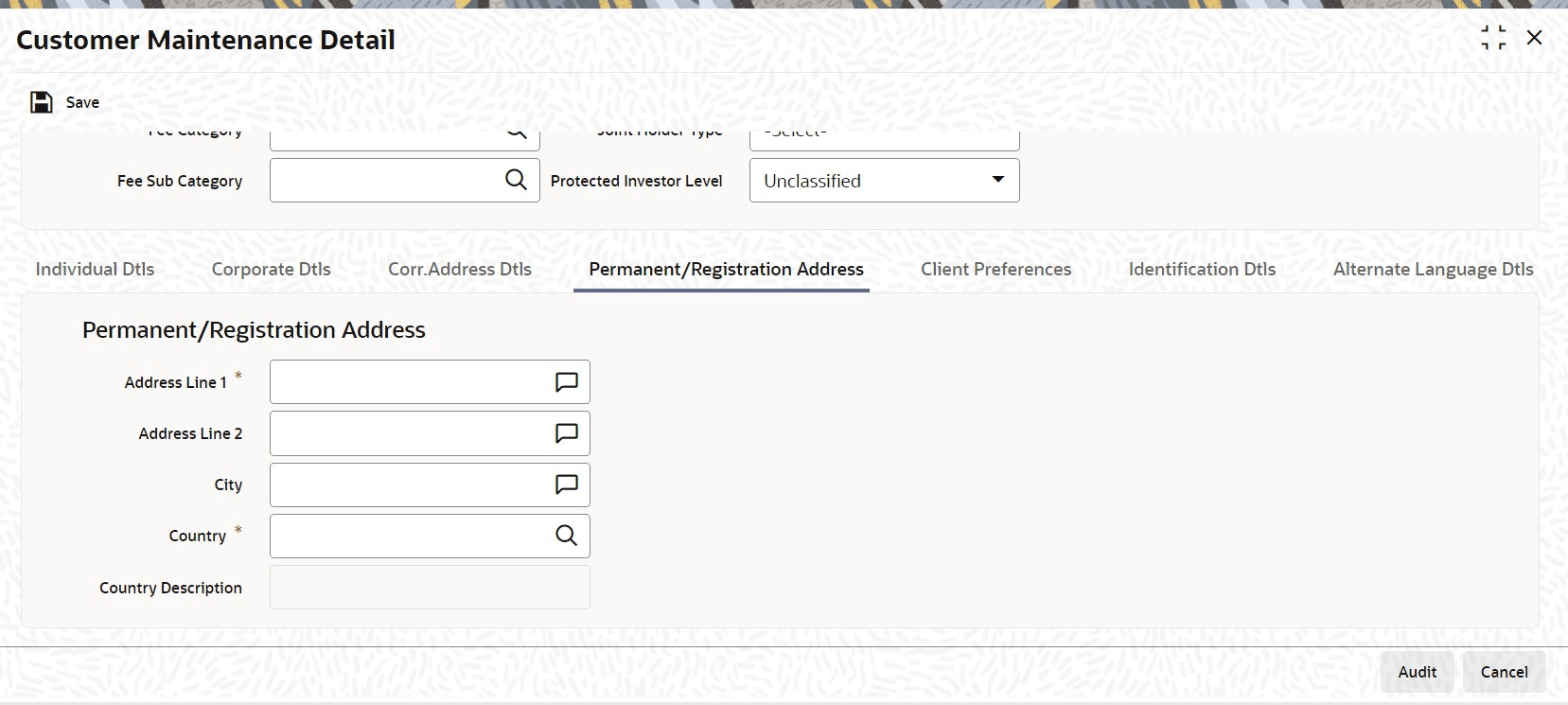
Task: Switch to the Individual Dtls tab
Action: (95, 269)
